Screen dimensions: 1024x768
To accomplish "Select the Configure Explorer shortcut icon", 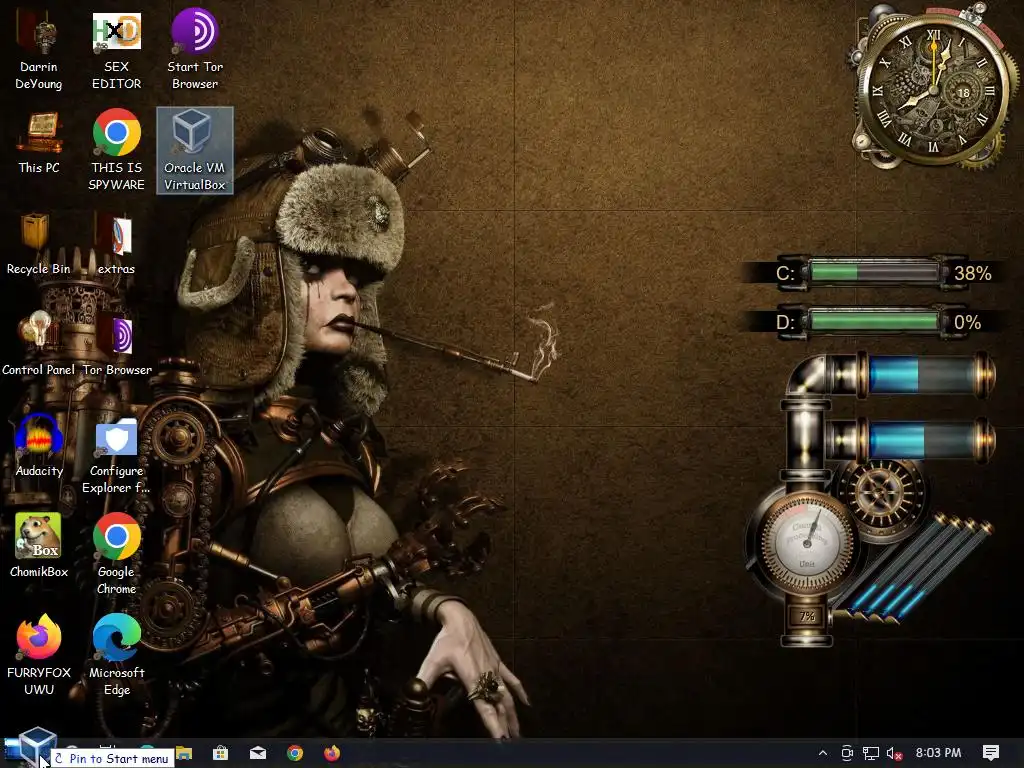I will pyautogui.click(x=116, y=455).
